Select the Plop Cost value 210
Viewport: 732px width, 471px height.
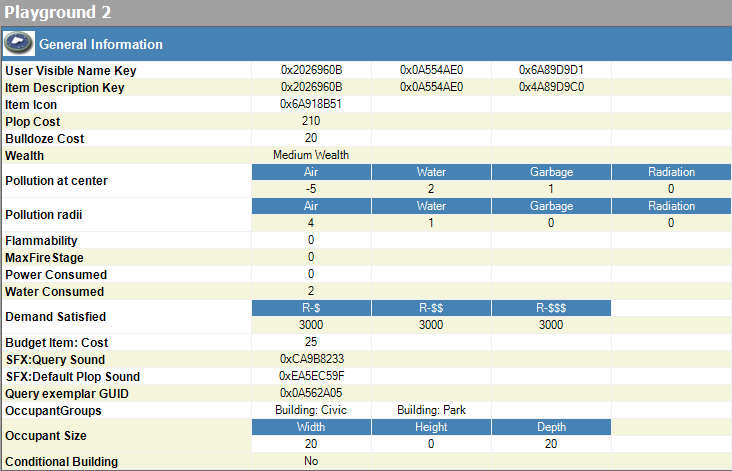pos(311,121)
